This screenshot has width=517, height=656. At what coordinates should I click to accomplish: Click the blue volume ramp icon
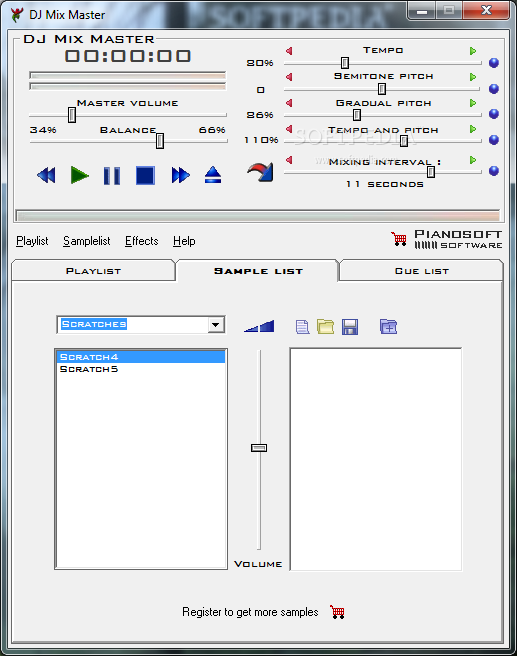click(259, 326)
